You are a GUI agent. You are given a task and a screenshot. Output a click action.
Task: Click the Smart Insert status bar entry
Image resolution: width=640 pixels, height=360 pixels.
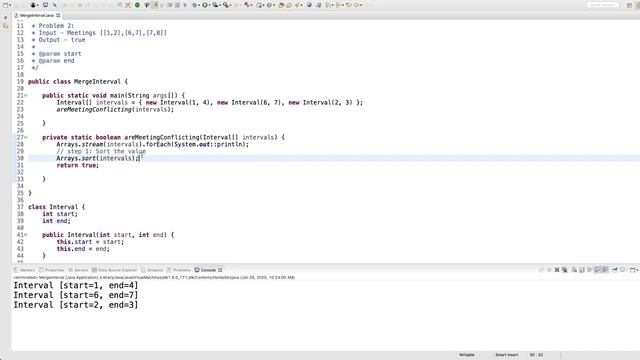pos(507,355)
